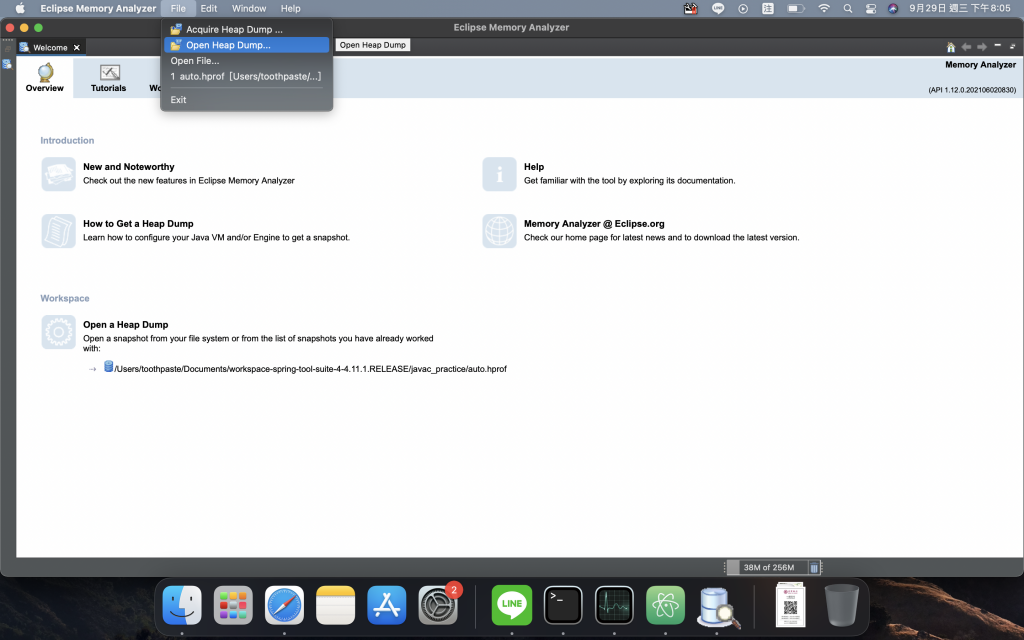Viewport: 1024px width, 640px height.
Task: Click the LINE icon in the menu bar
Action: point(718,8)
